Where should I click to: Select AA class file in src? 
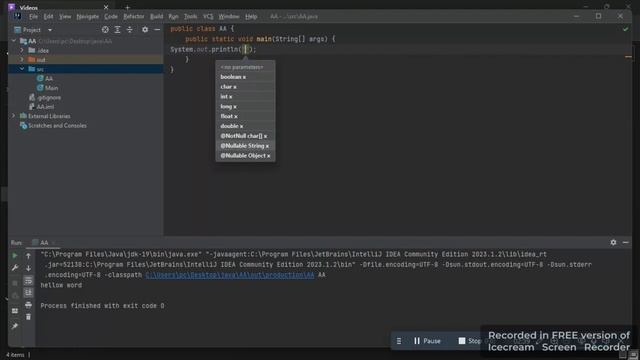[x=45, y=78]
